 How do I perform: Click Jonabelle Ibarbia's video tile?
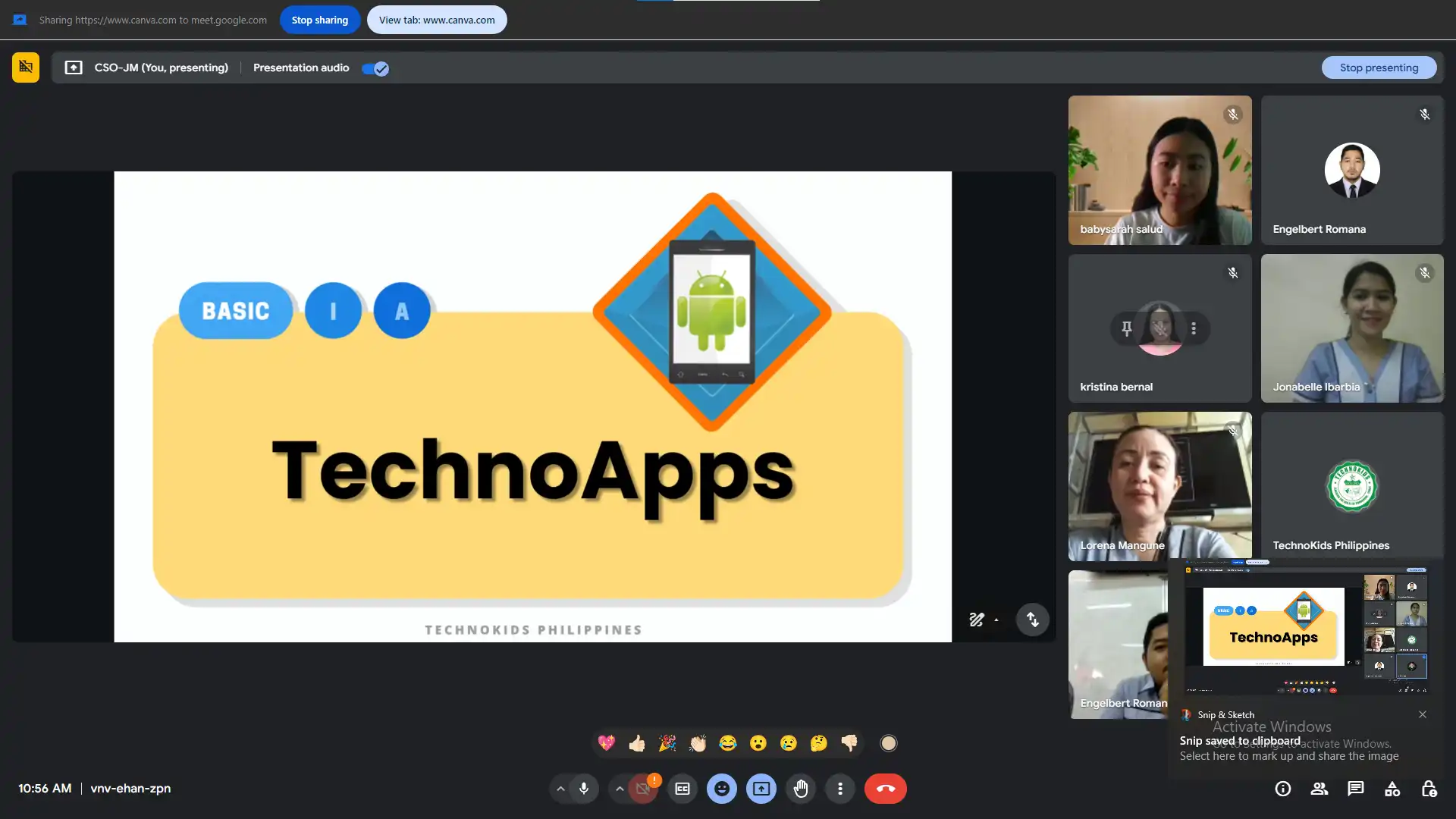pyautogui.click(x=1352, y=328)
